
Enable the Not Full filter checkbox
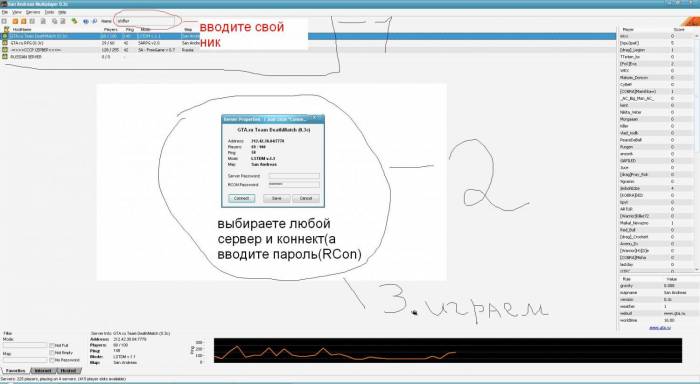52,345
